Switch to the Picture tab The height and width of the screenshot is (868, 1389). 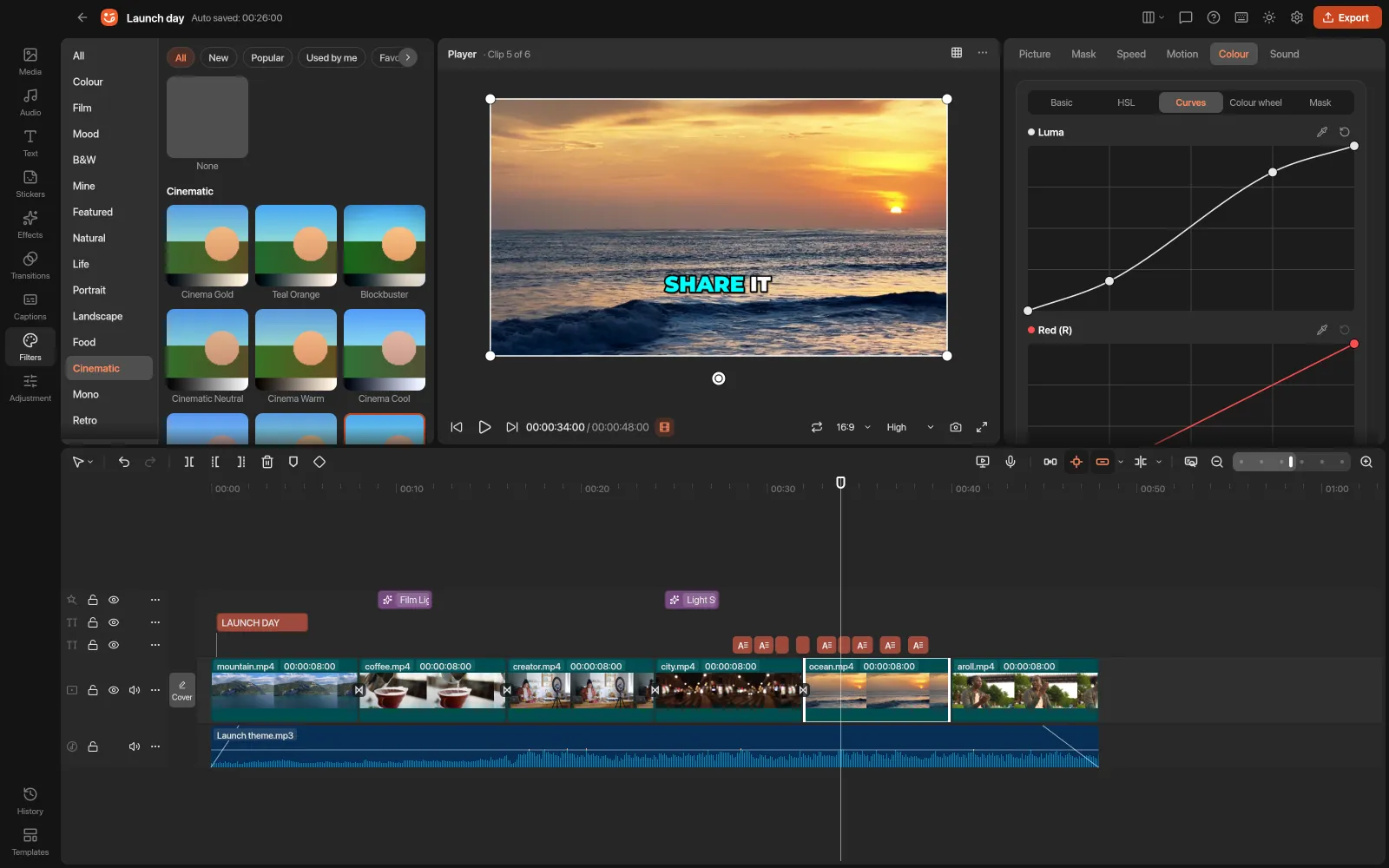coord(1035,54)
